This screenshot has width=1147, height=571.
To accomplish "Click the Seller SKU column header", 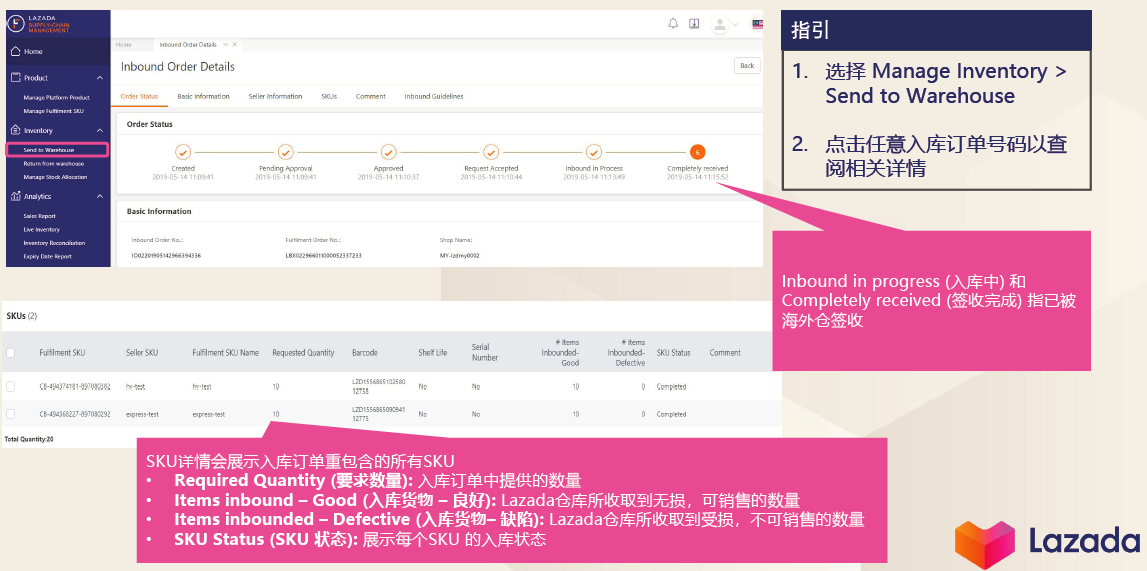I will click(142, 352).
